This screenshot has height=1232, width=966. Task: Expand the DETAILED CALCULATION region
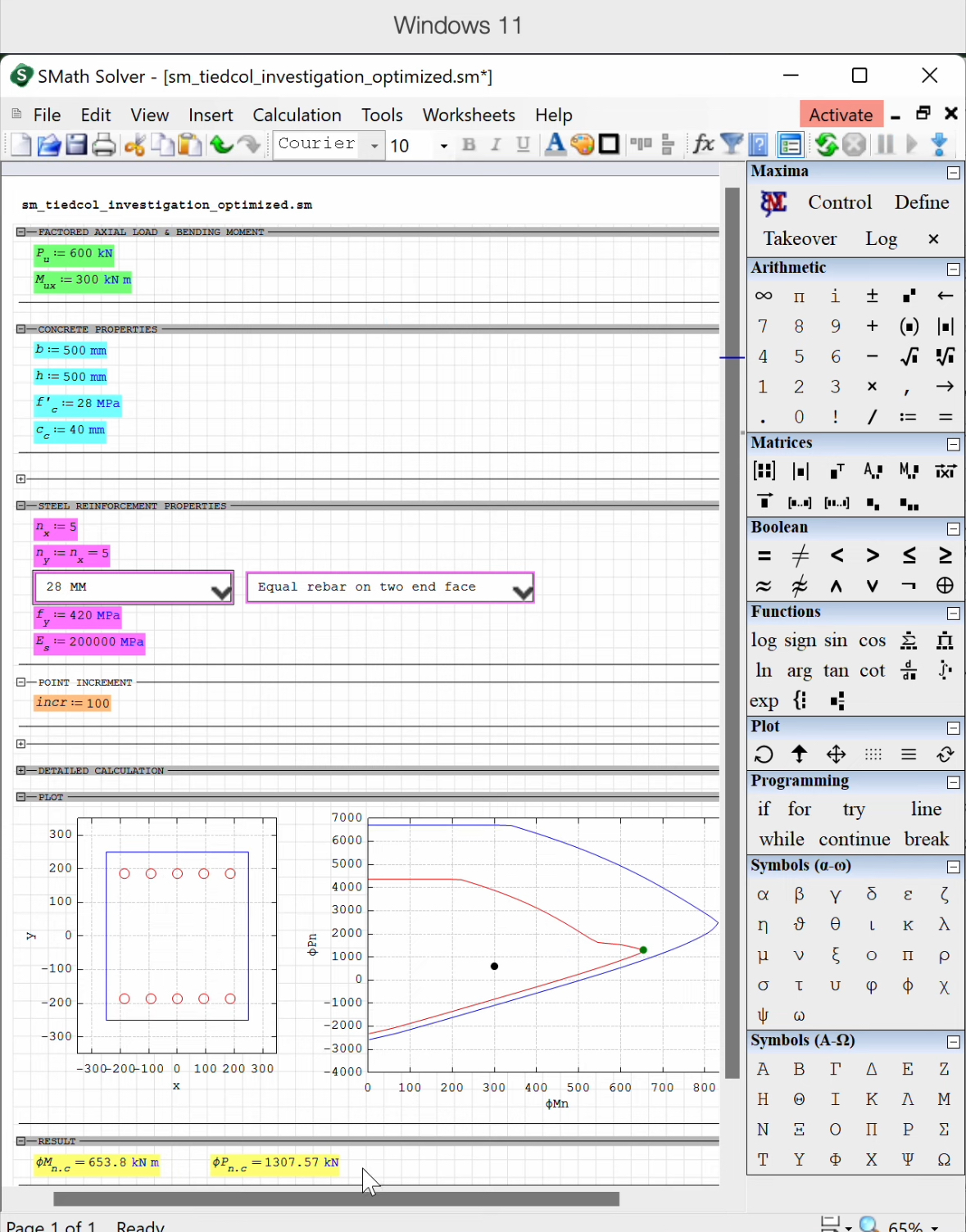coord(21,771)
